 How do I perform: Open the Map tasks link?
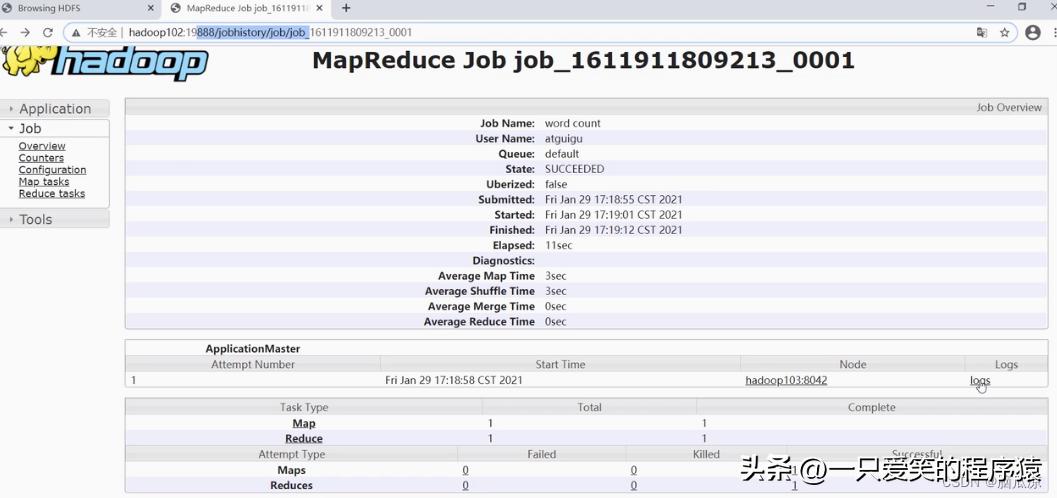point(44,181)
